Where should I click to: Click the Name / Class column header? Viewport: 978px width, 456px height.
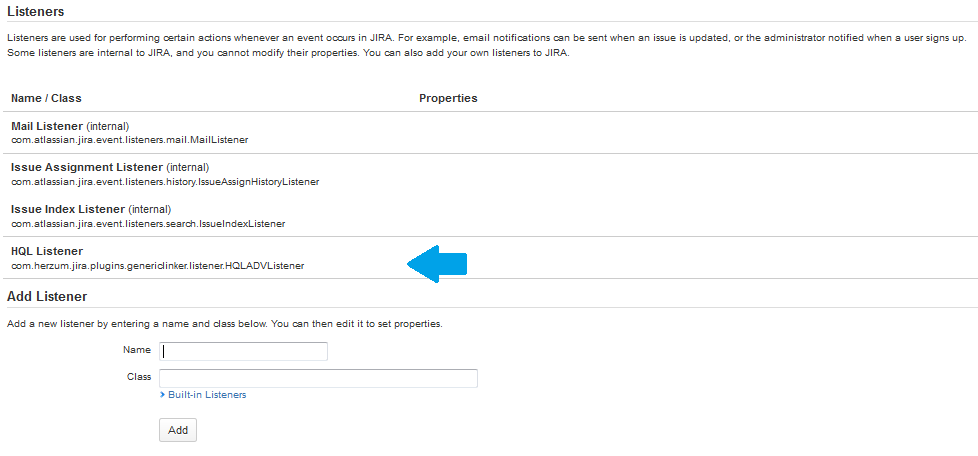pos(46,98)
